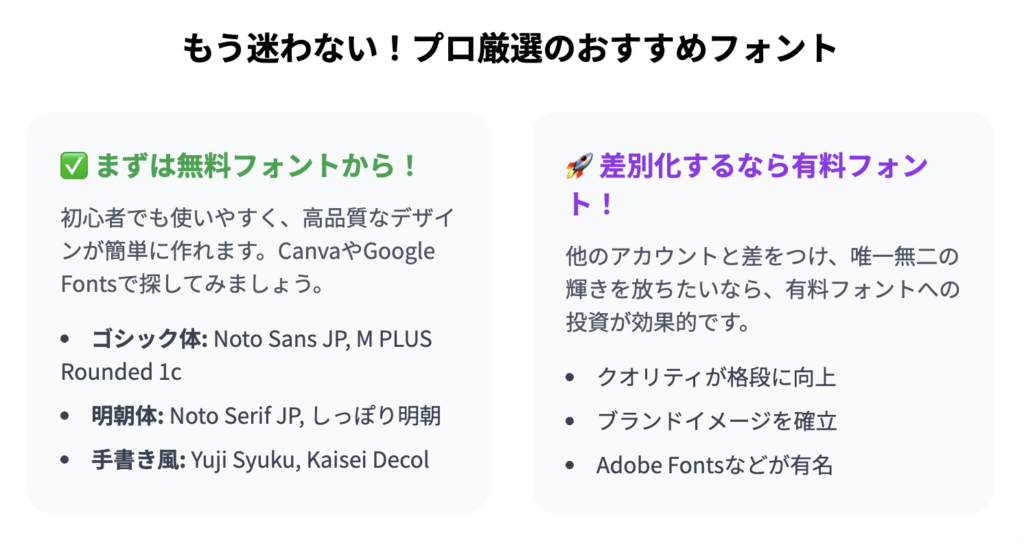Click Noto Sans JP font name
The width and height of the screenshot is (1024, 544).
pos(281,339)
